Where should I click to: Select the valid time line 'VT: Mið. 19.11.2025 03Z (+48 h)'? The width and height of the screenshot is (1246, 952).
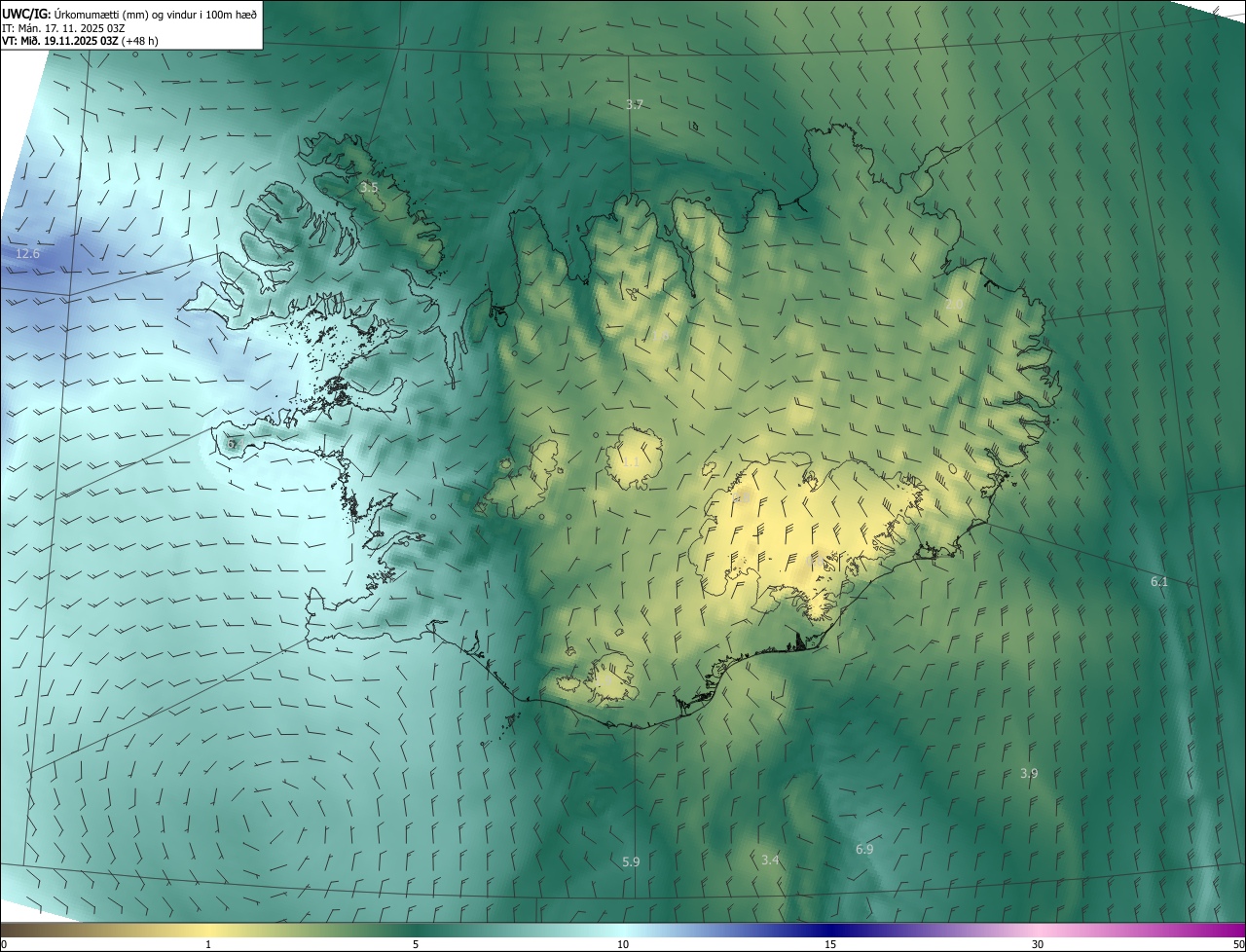pos(80,41)
